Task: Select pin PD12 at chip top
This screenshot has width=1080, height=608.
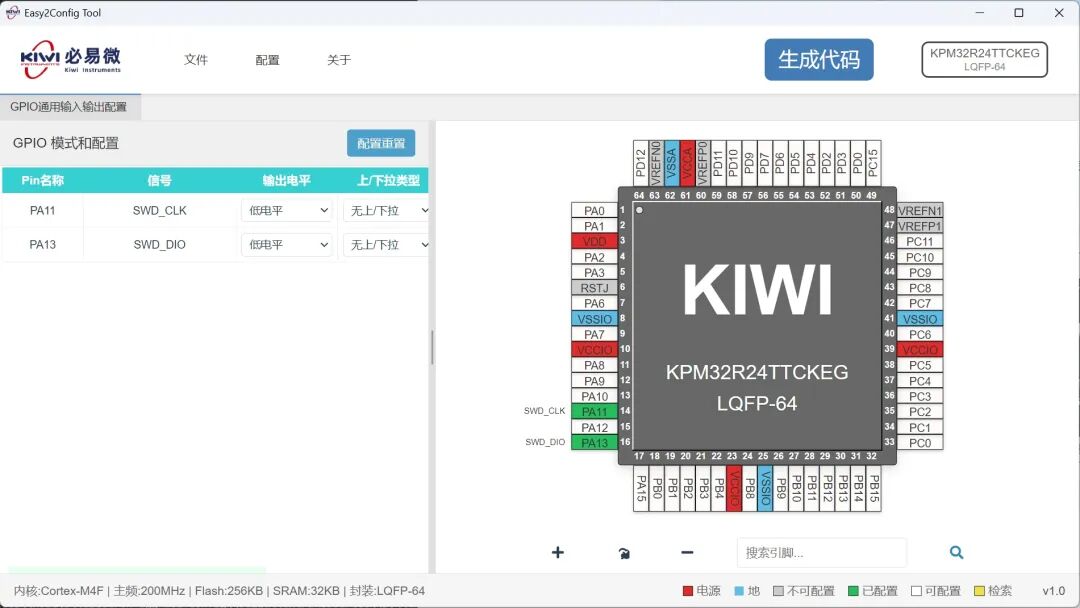Action: click(641, 163)
